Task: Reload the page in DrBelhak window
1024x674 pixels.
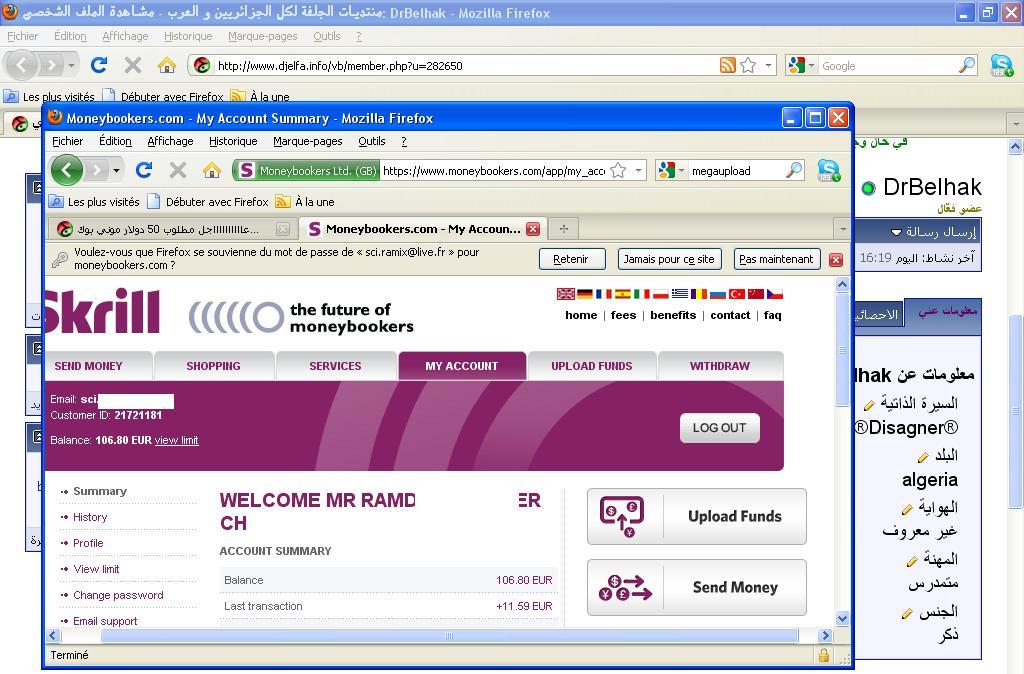Action: point(99,65)
